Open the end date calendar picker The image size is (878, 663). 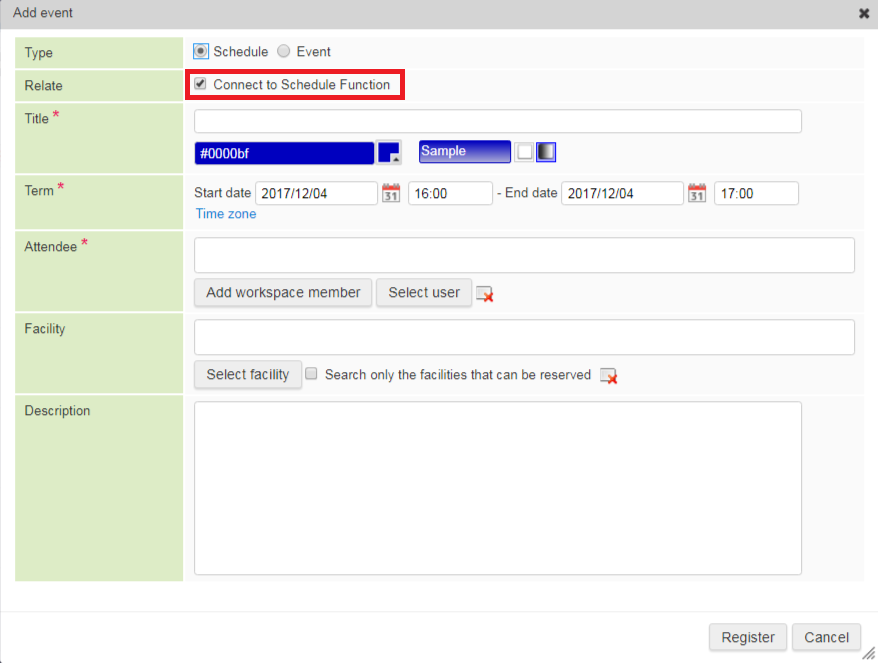697,193
